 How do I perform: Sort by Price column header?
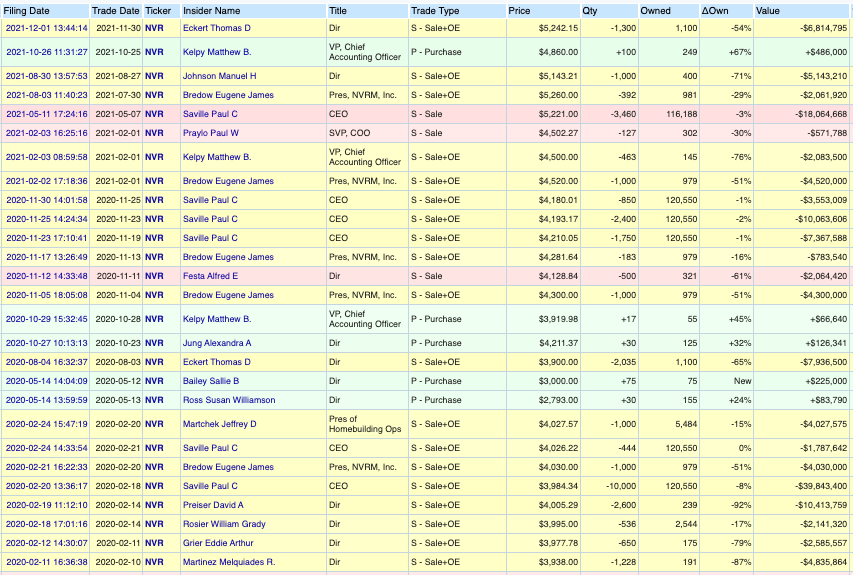click(x=520, y=11)
